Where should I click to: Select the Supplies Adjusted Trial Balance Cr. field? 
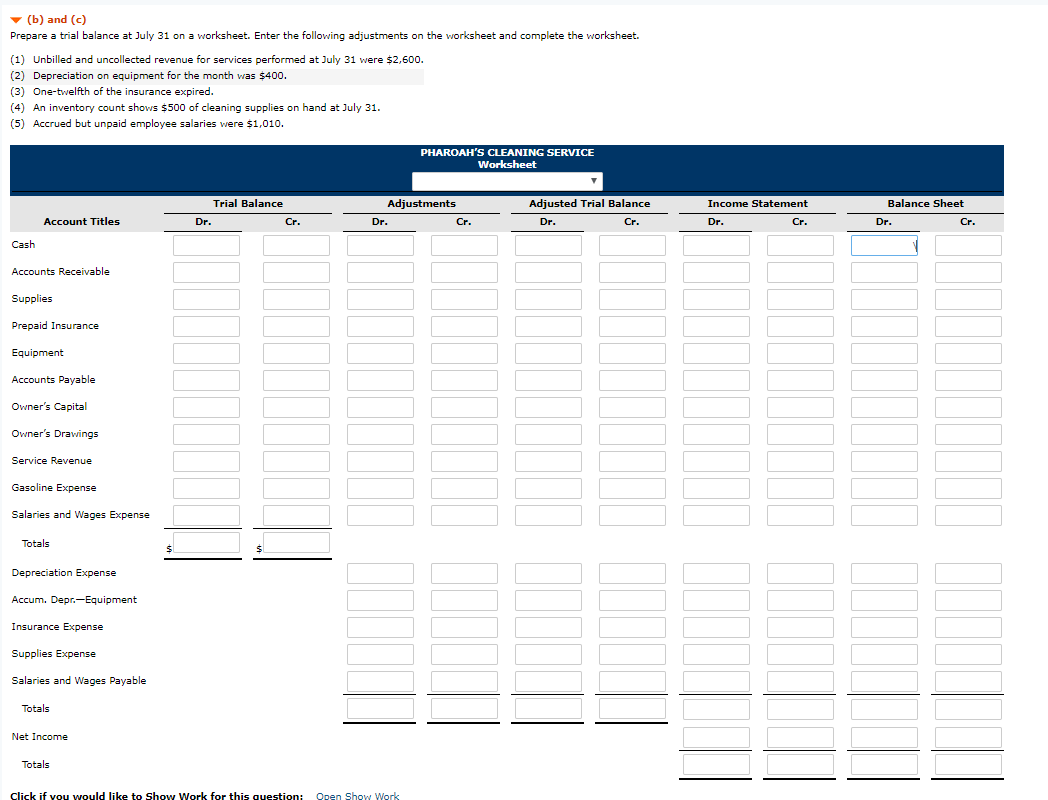[631, 298]
